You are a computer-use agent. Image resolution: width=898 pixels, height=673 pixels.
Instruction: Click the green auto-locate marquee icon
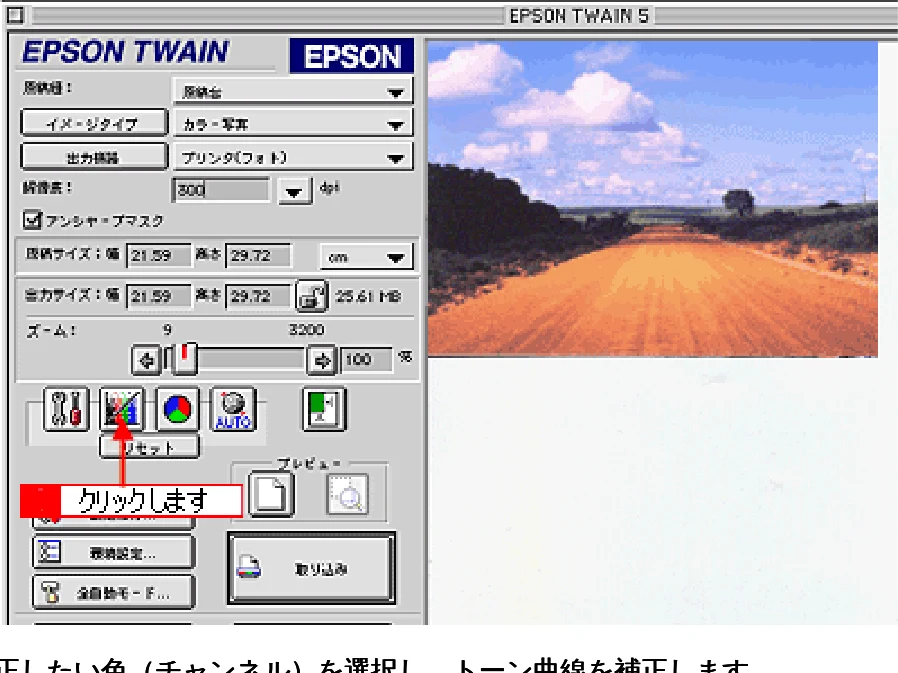324,409
